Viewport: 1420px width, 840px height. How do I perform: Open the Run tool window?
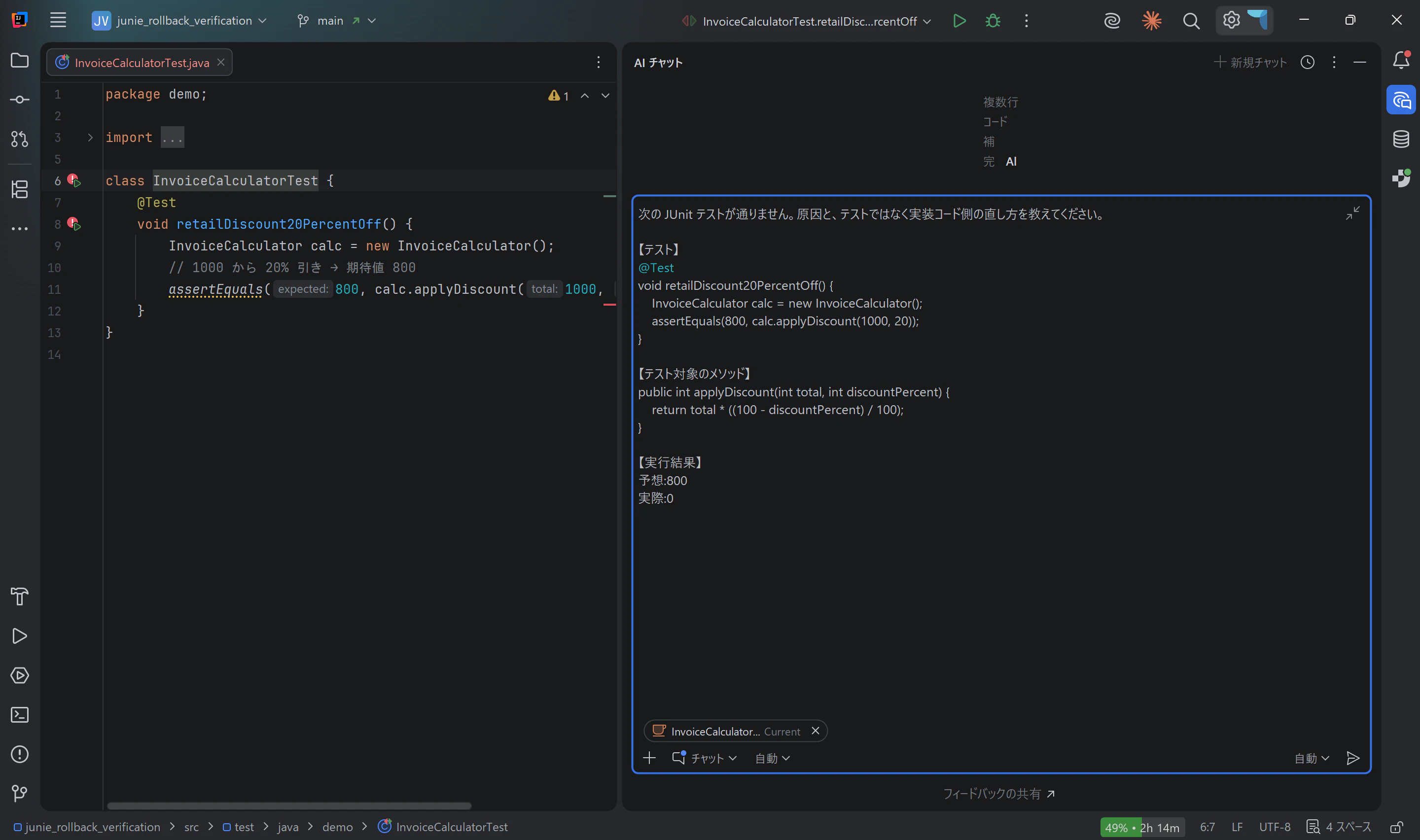(x=20, y=635)
